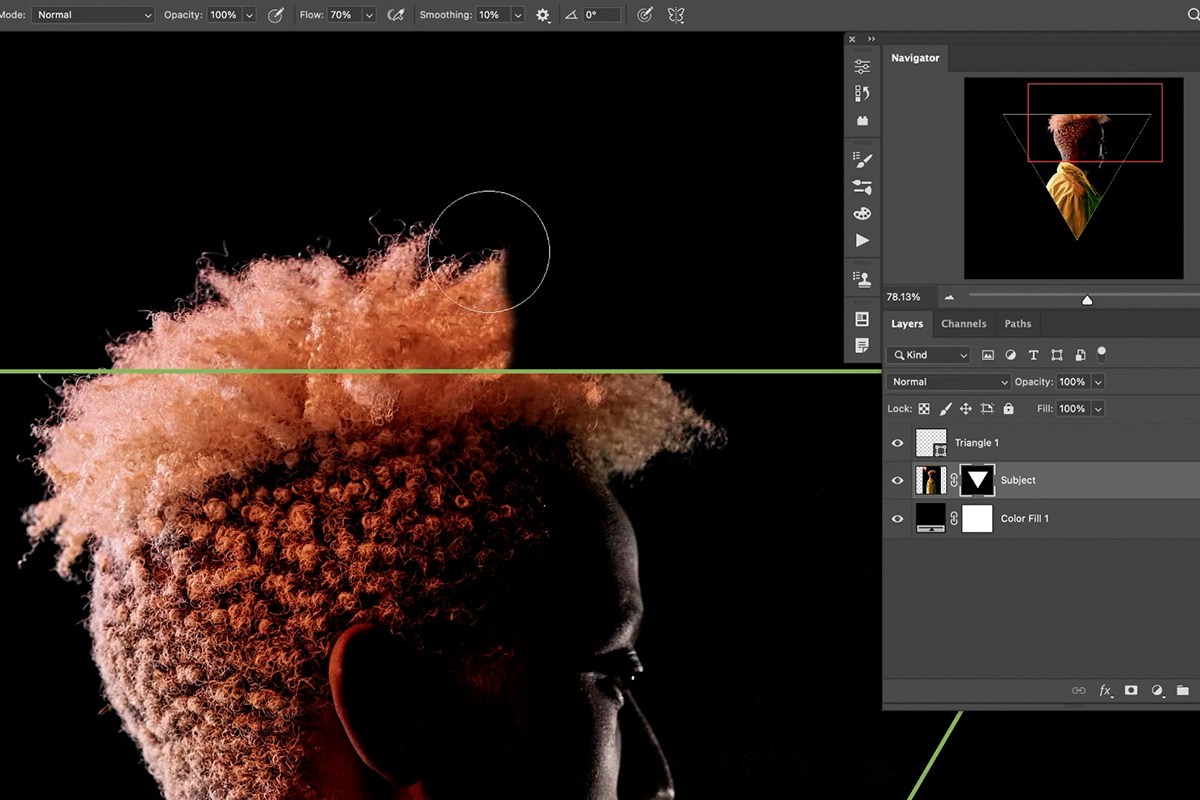Toggle lock transparent pixels

click(x=924, y=409)
